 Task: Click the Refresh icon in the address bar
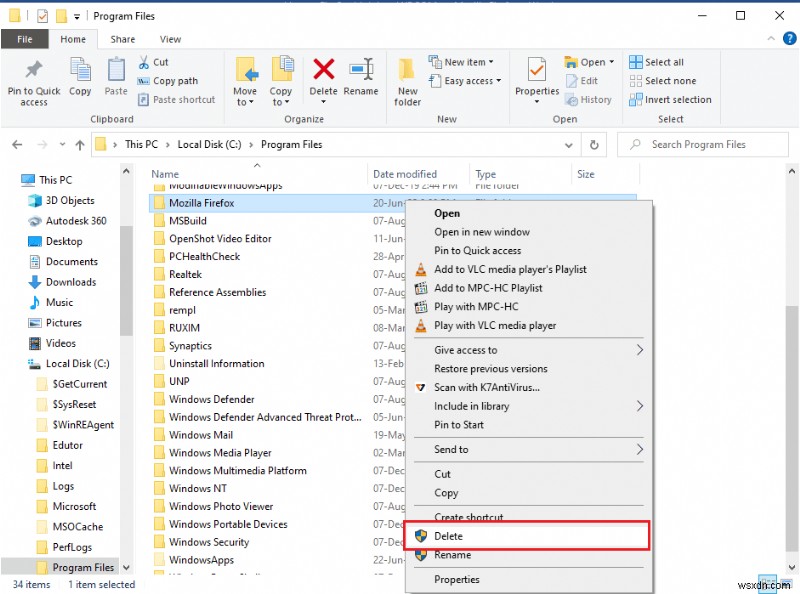tap(594, 144)
